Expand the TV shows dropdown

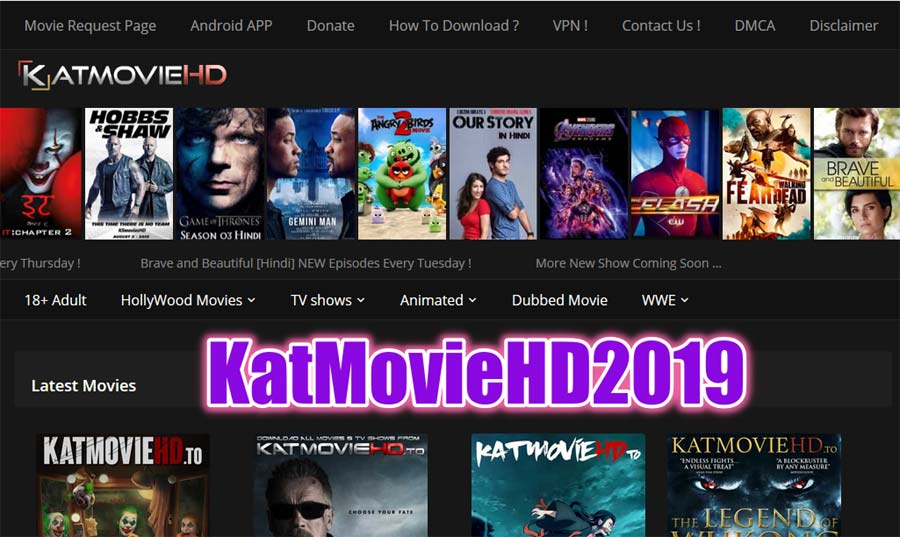coord(327,300)
